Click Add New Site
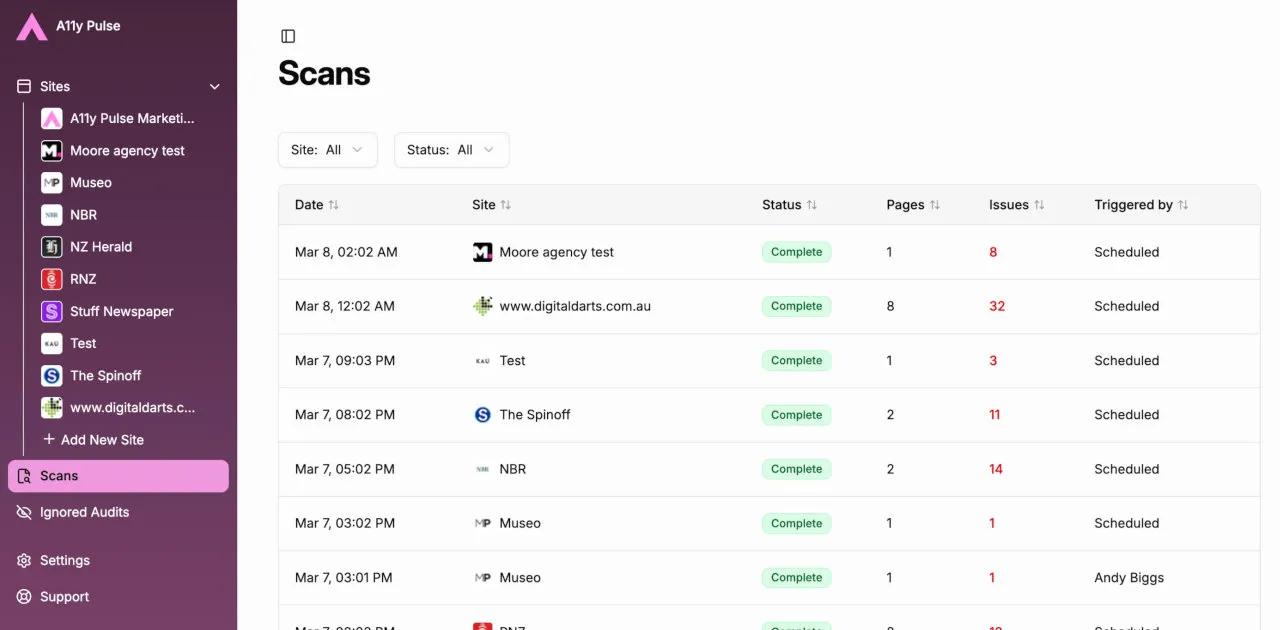The width and height of the screenshot is (1280, 630). (x=93, y=439)
